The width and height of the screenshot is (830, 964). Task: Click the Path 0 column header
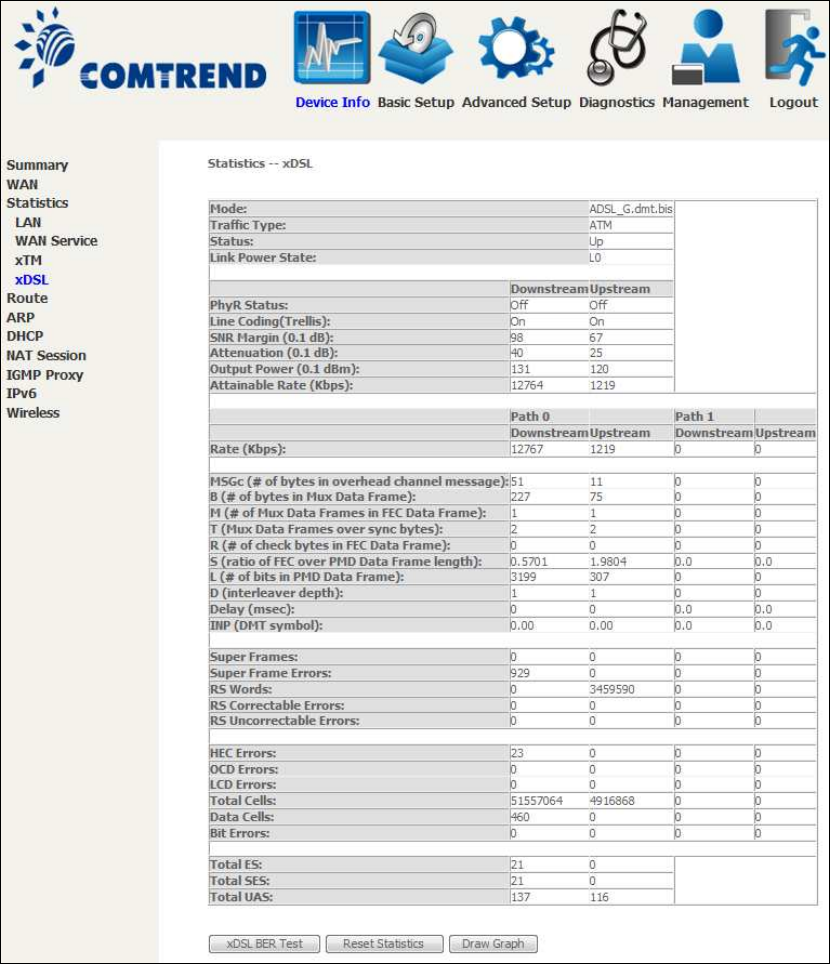click(529, 416)
